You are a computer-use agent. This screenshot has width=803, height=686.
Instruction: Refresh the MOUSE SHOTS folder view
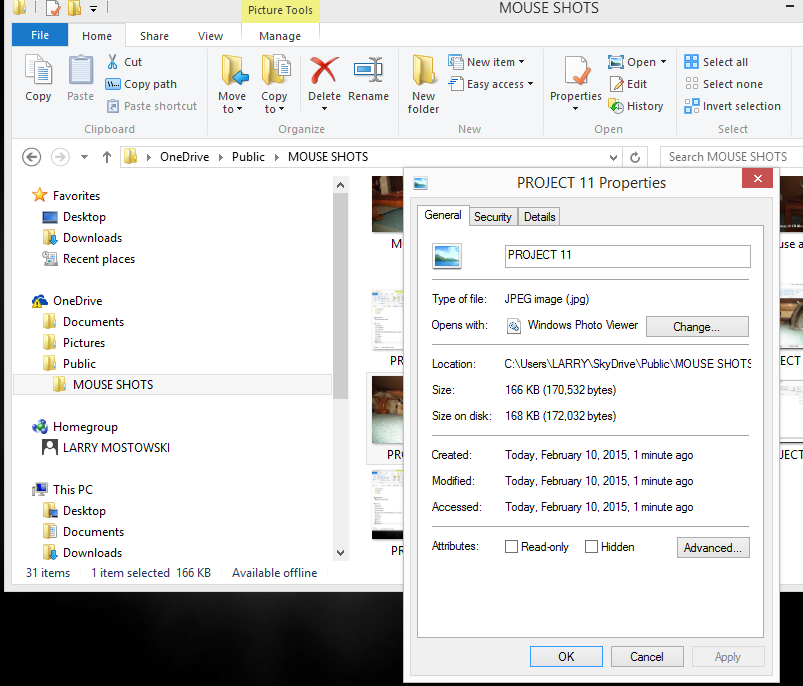[x=635, y=157]
